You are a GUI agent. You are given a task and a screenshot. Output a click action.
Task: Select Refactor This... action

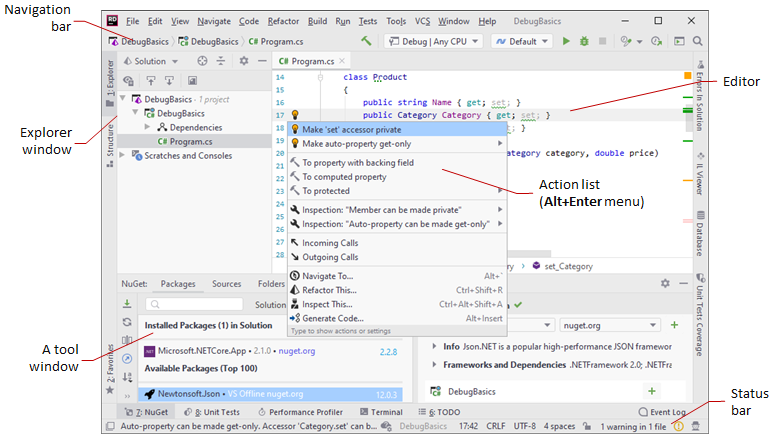coord(397,290)
